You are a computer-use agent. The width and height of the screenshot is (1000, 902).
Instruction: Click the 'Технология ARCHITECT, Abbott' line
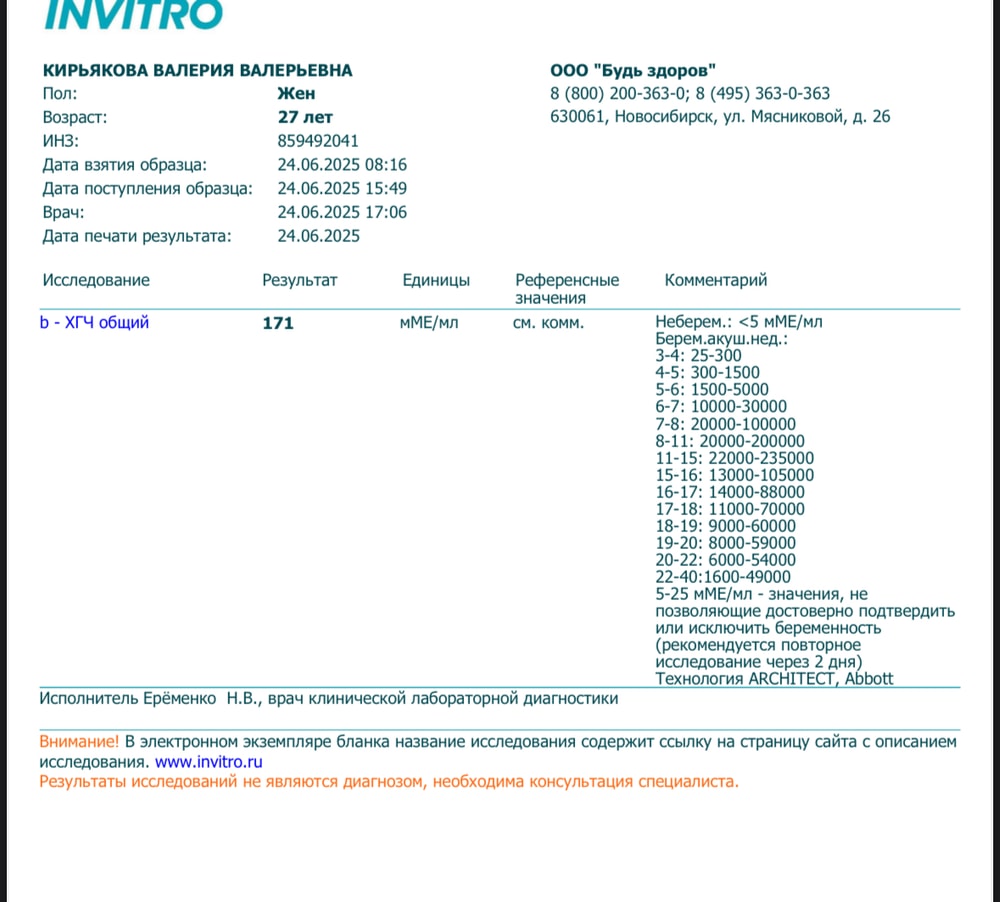point(774,679)
